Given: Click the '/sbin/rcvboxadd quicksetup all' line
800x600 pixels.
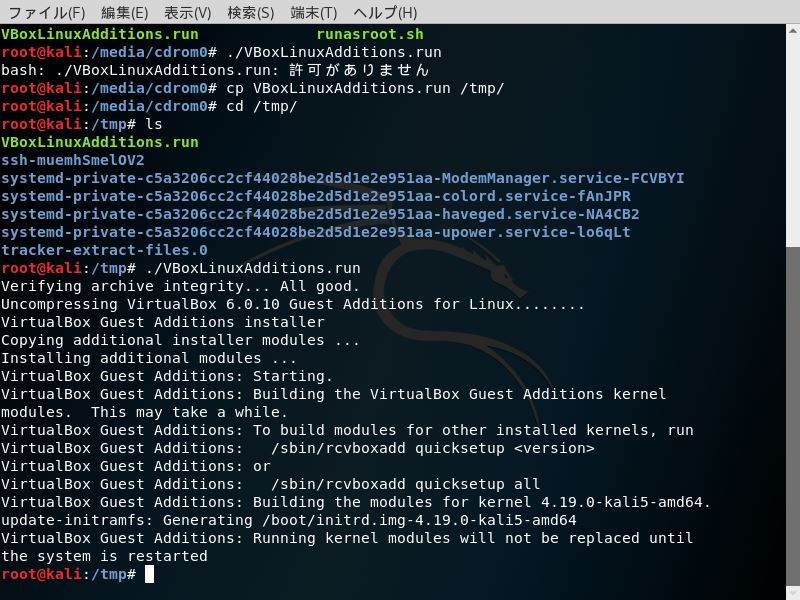Looking at the screenshot, I should (270, 484).
